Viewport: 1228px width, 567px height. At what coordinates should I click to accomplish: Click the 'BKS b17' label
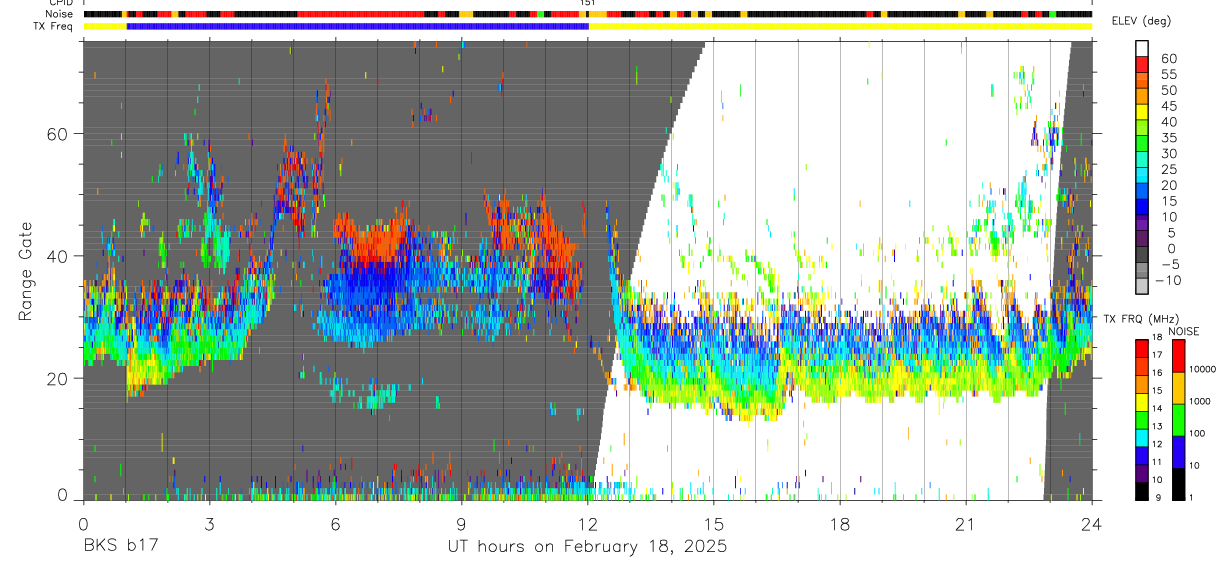(120, 547)
